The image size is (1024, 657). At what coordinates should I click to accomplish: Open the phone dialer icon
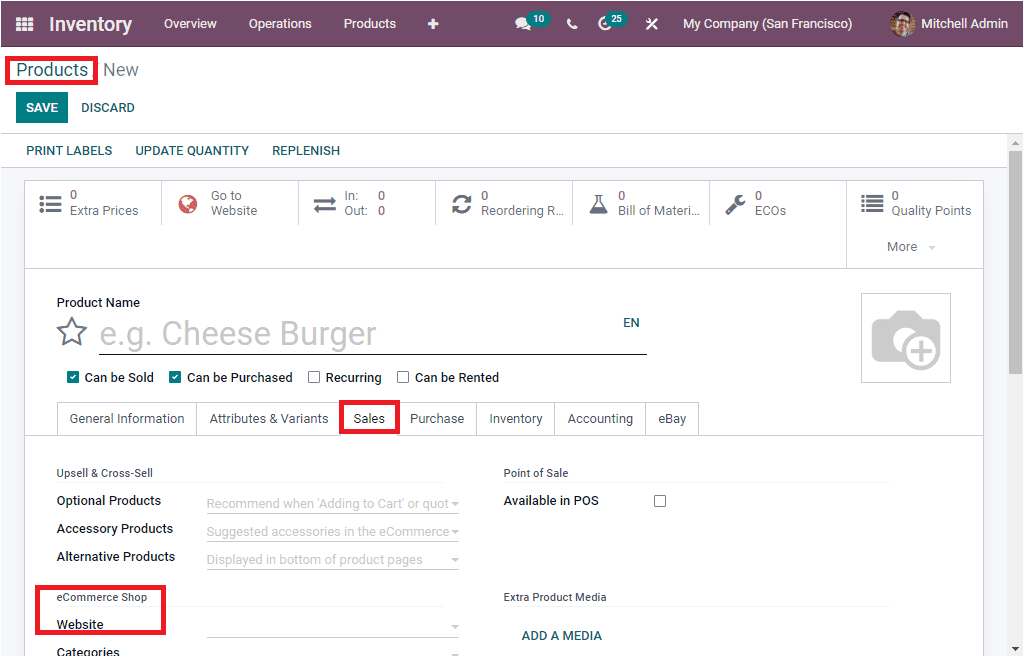pyautogui.click(x=572, y=23)
